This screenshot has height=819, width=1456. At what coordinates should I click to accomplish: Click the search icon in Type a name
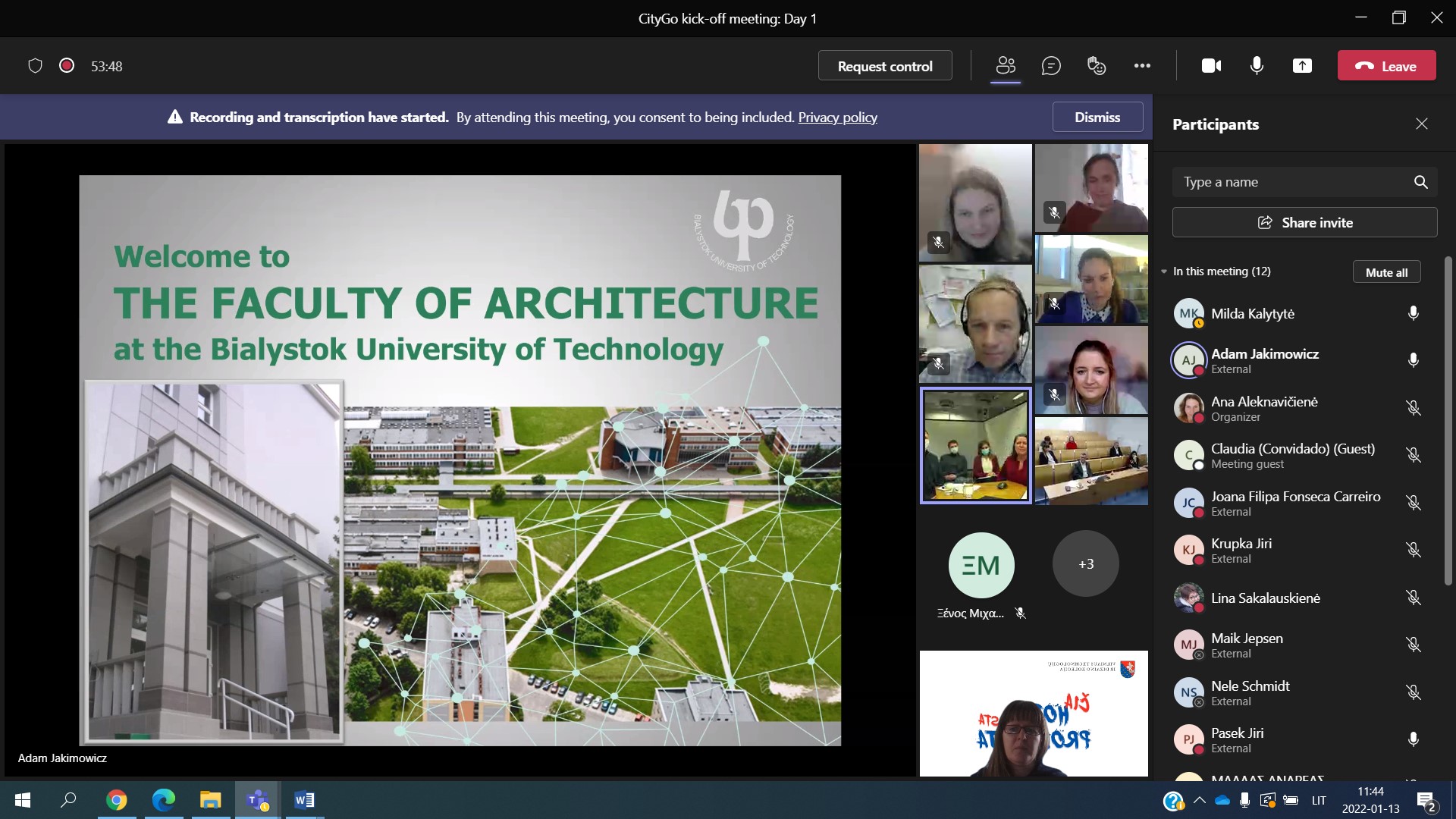1420,182
